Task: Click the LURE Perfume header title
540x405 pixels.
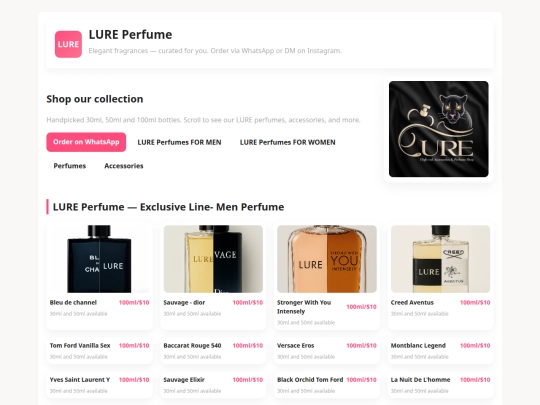Action: [130, 34]
